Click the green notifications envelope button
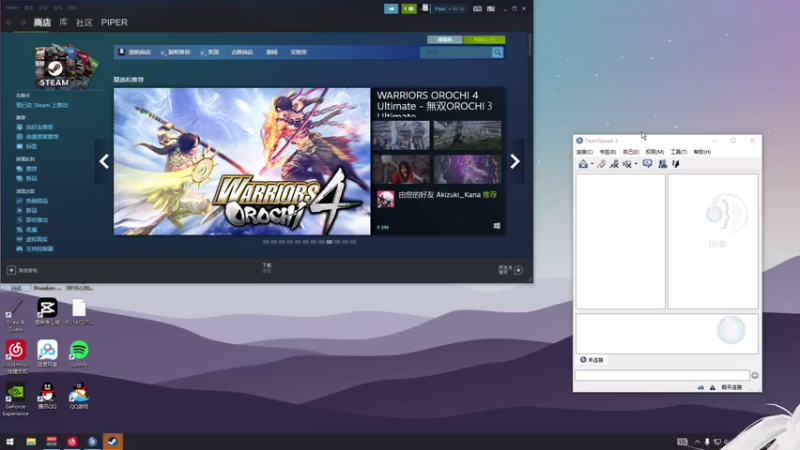800x450 pixels. (409, 9)
